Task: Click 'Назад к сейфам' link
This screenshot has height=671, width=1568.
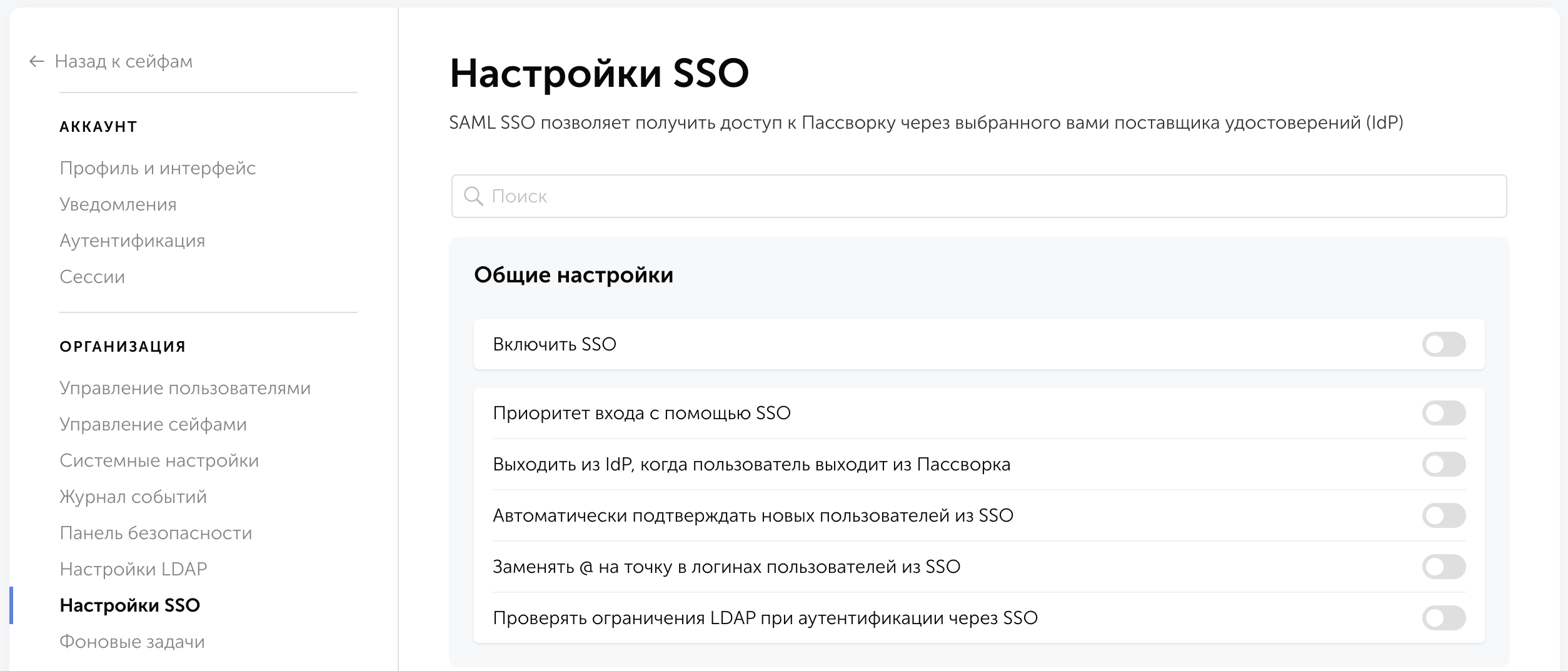Action: click(124, 61)
